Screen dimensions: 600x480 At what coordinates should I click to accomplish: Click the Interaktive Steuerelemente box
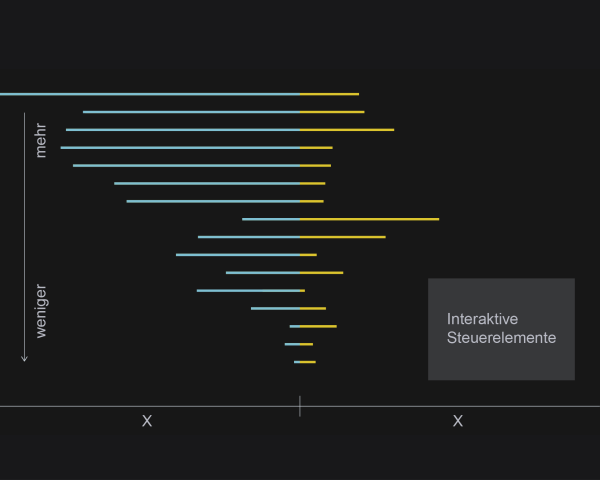point(501,329)
